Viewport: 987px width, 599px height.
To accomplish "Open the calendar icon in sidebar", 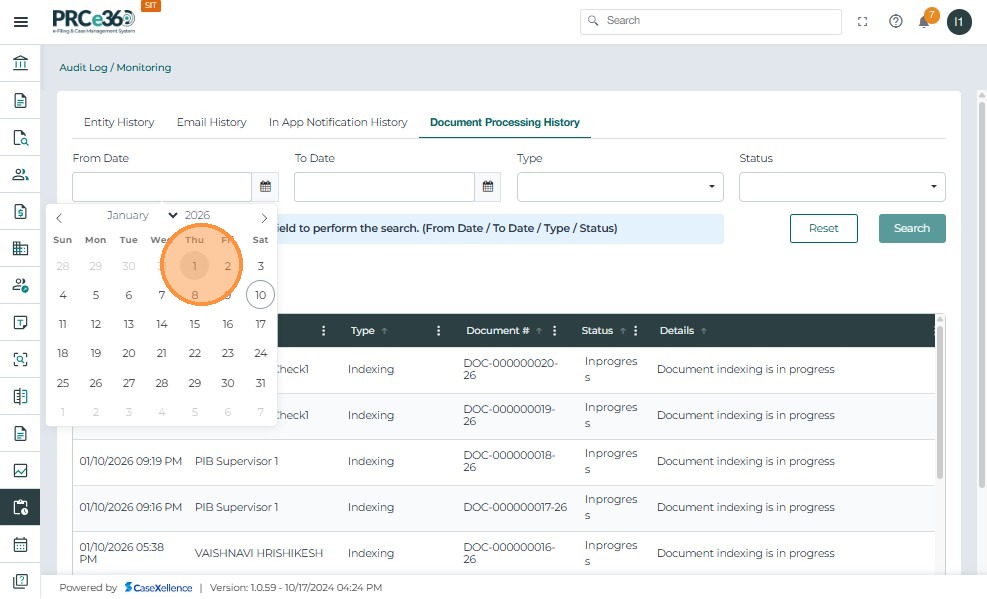I will click(20, 545).
